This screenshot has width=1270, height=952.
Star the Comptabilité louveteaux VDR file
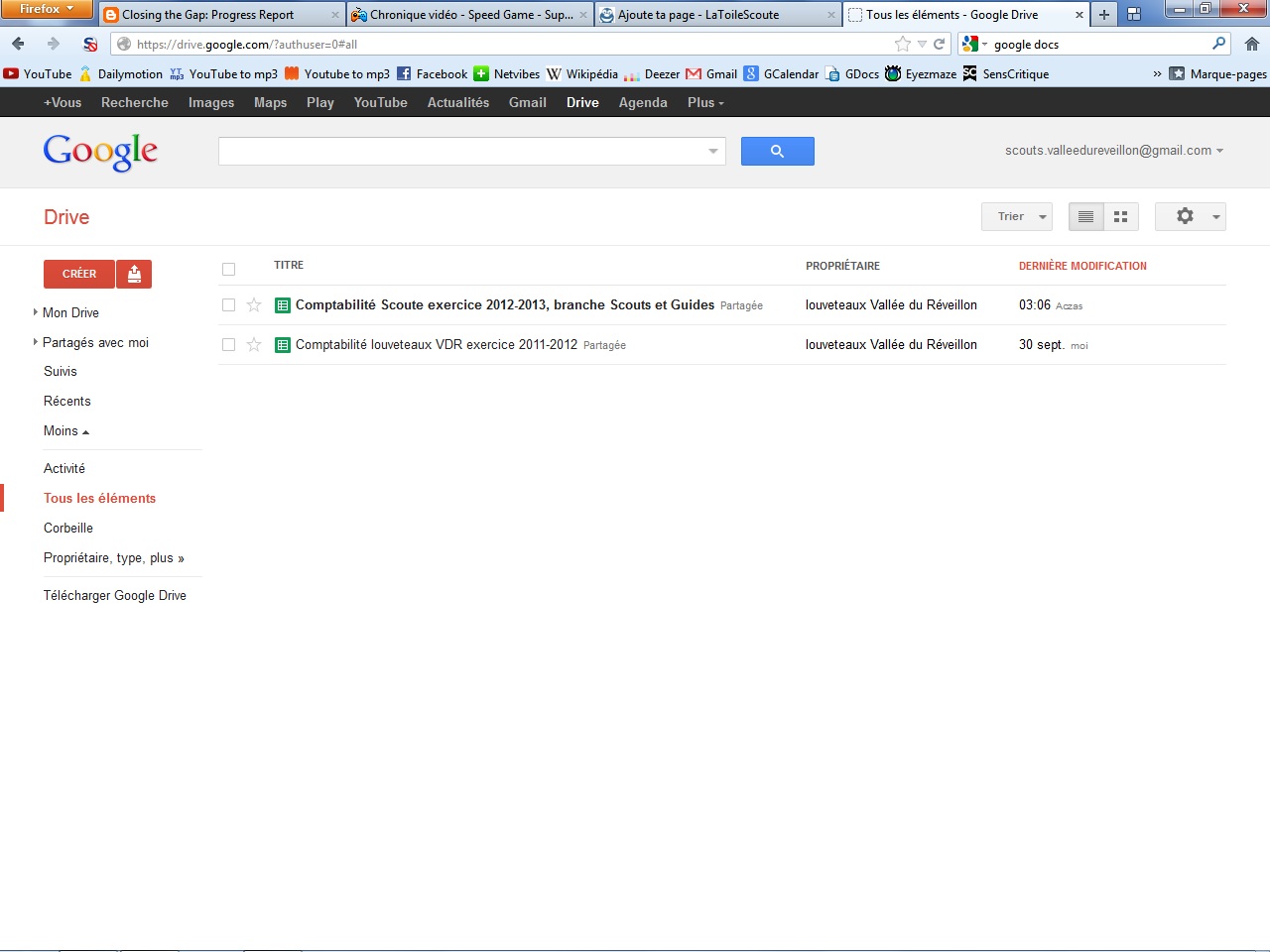(x=254, y=345)
